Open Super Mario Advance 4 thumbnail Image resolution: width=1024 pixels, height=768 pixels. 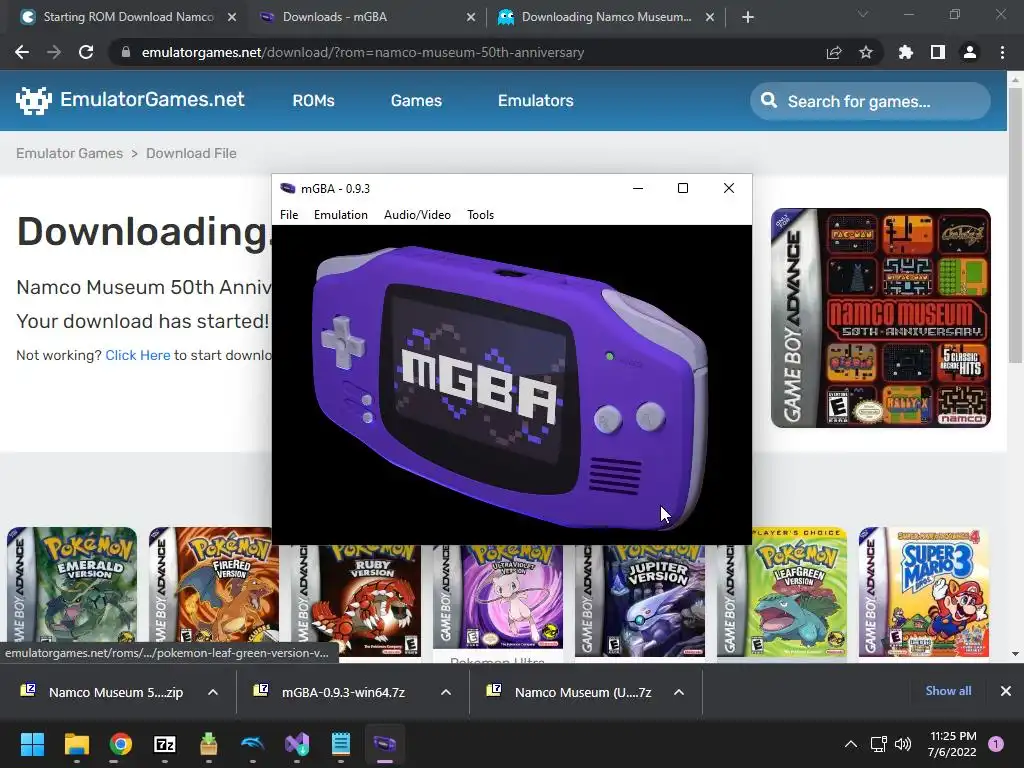coord(924,592)
